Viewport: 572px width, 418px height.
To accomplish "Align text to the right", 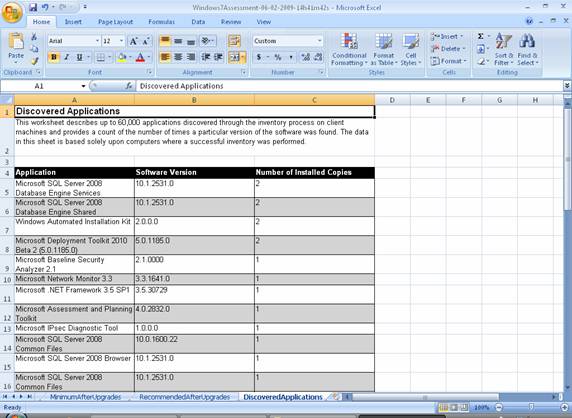I will tap(191, 57).
